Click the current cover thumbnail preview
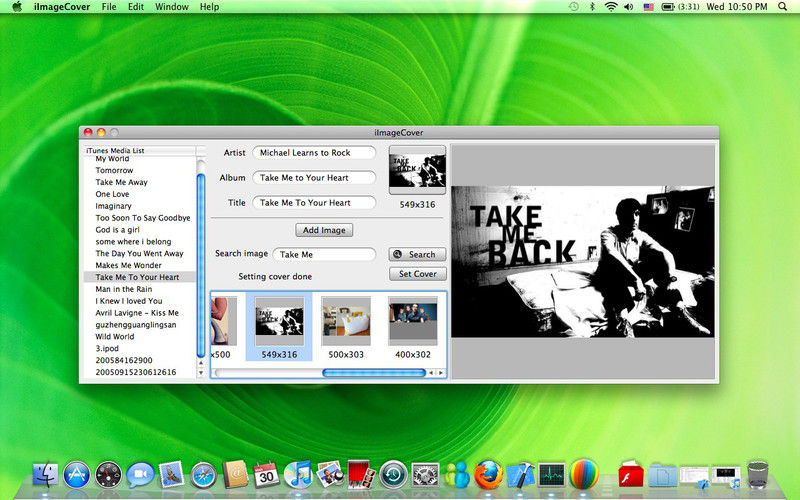Viewport: 800px width, 500px height. 417,170
